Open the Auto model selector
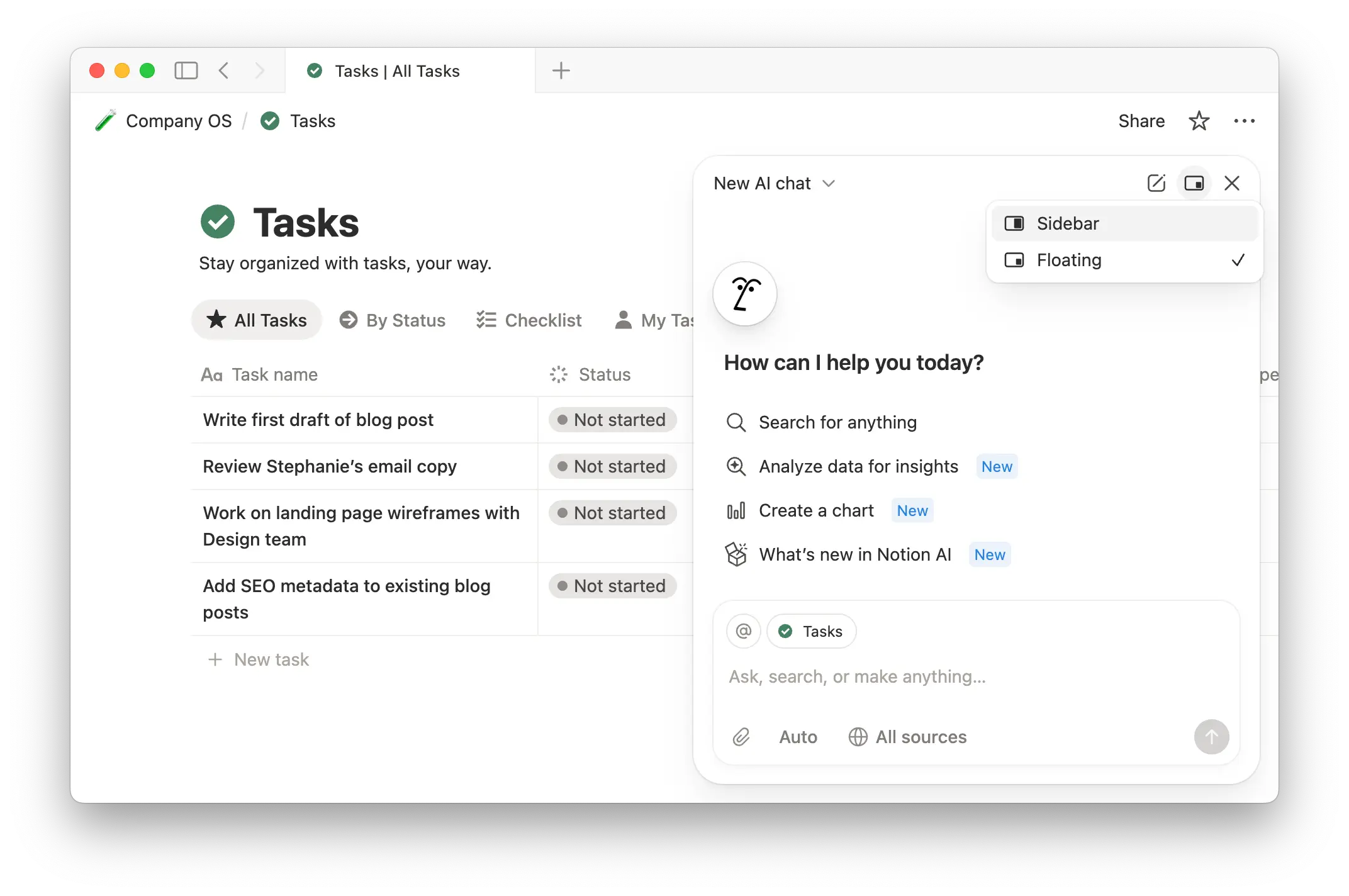 (798, 737)
